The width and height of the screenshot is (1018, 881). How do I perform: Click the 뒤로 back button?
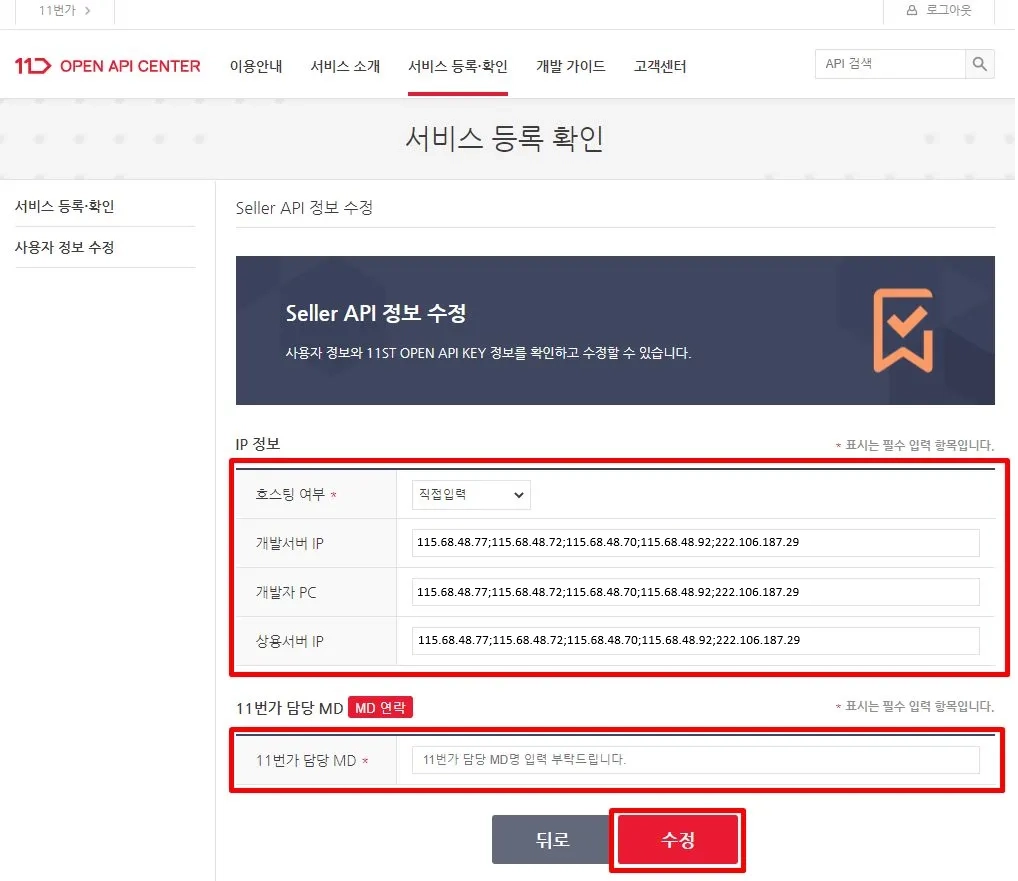pos(552,839)
